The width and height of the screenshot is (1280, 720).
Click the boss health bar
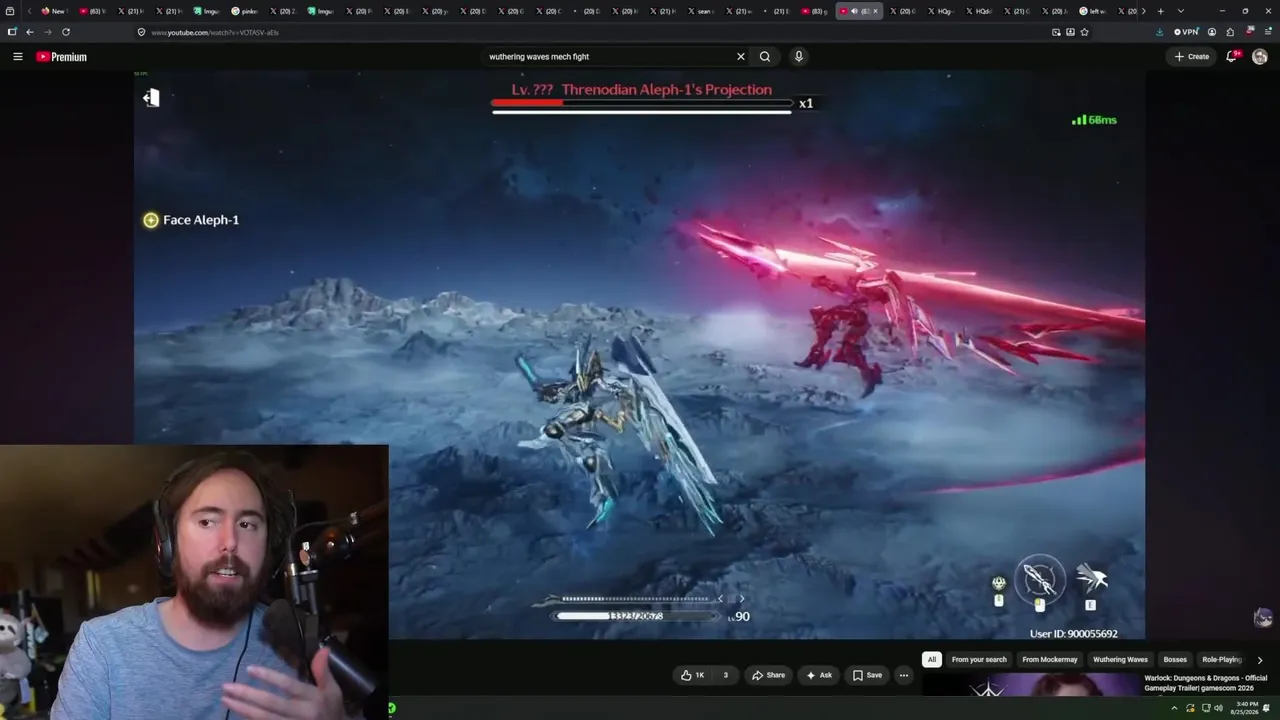(x=641, y=102)
